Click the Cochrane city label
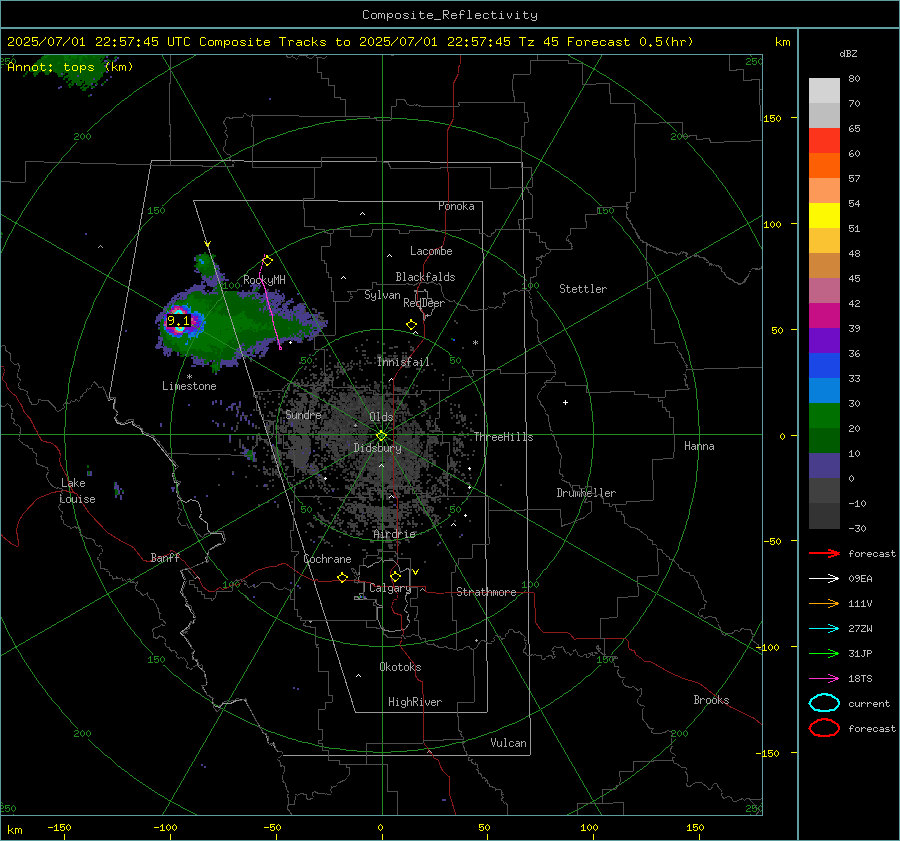 (327, 560)
